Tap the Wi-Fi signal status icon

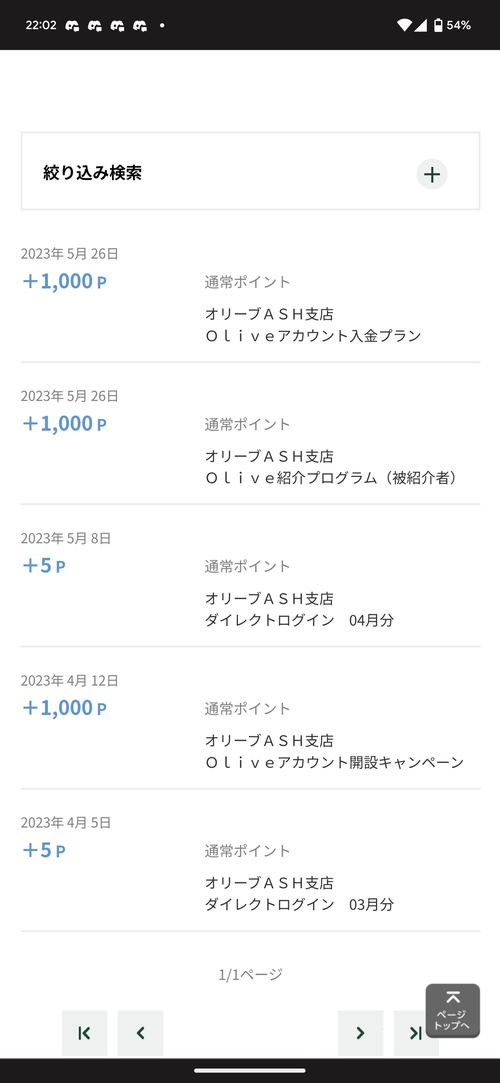coord(405,26)
